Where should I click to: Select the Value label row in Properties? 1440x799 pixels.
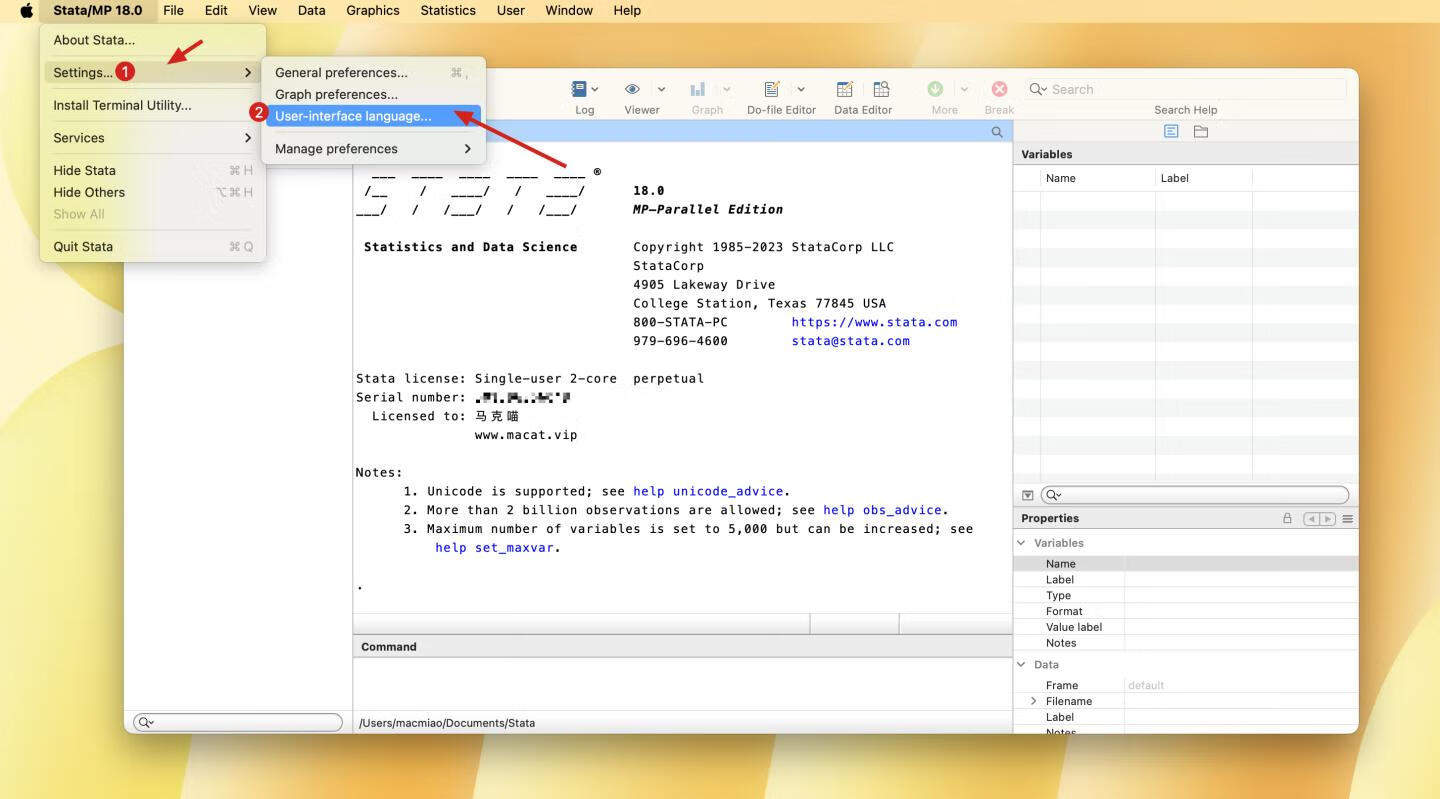click(x=1186, y=627)
